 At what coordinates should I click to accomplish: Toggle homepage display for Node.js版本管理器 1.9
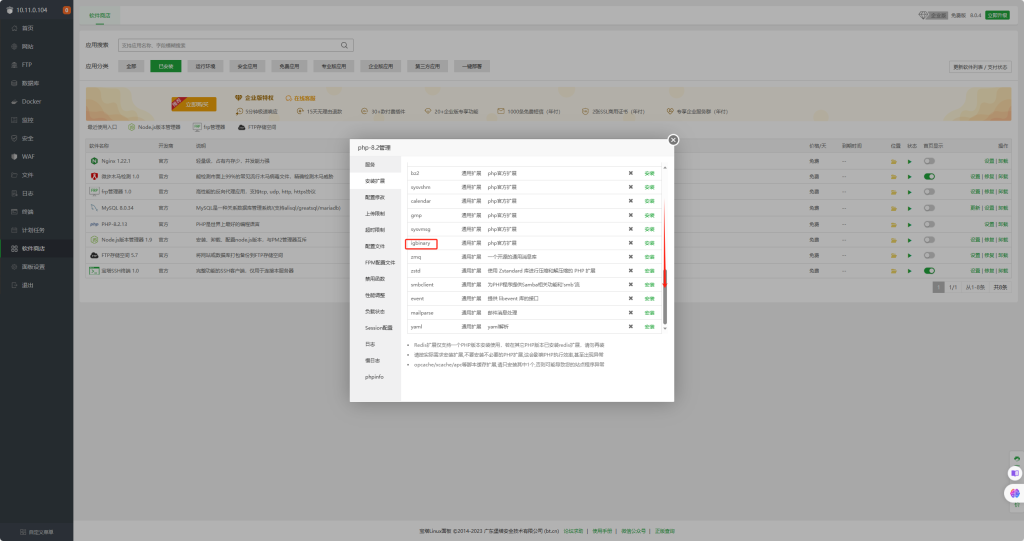[x=929, y=239]
